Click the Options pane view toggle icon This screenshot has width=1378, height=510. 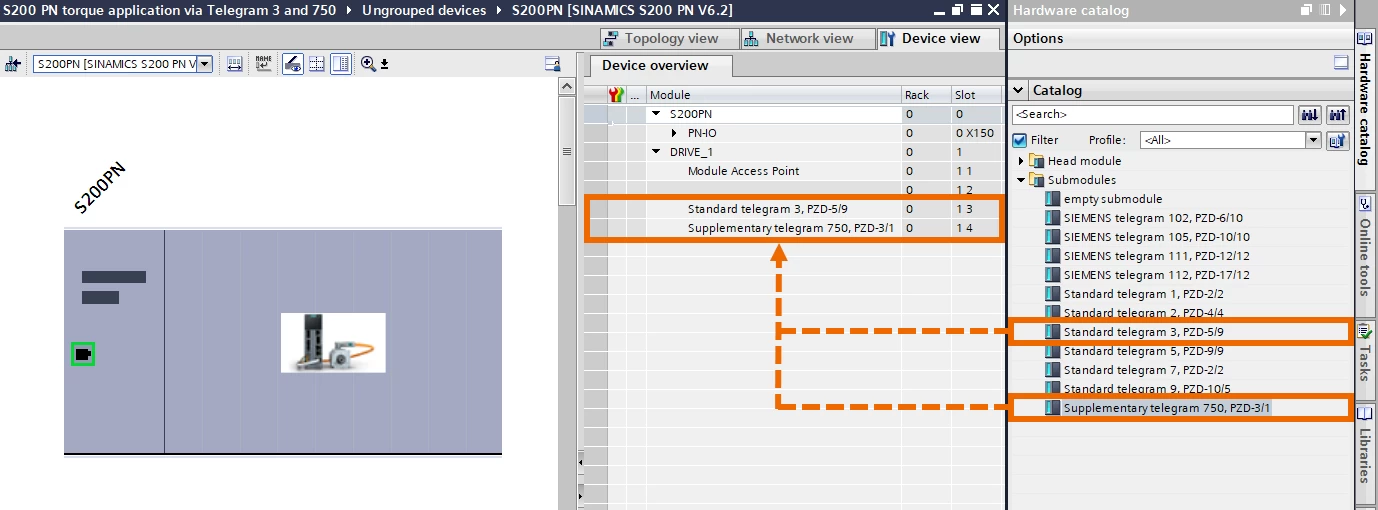coord(1341,62)
